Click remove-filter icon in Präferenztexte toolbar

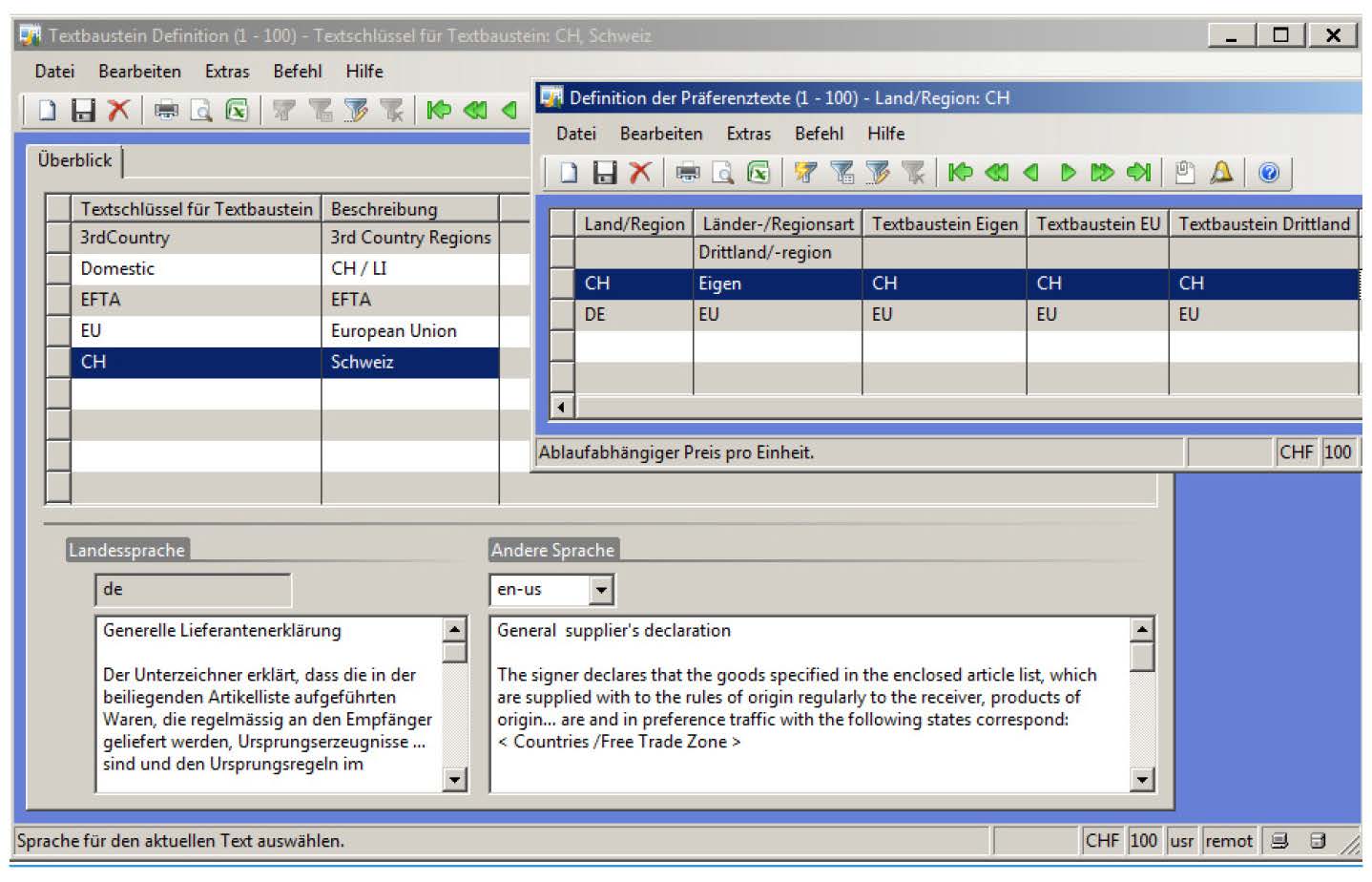[x=913, y=172]
